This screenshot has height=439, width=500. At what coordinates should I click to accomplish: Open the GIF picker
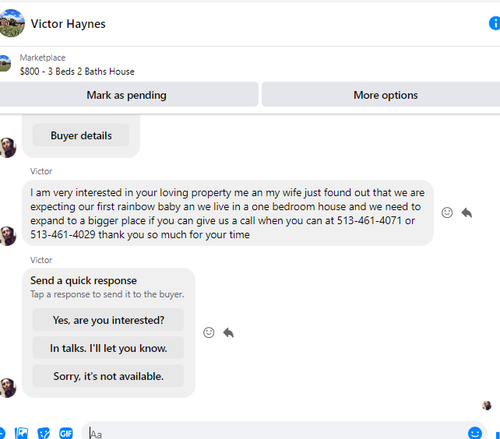point(66,433)
